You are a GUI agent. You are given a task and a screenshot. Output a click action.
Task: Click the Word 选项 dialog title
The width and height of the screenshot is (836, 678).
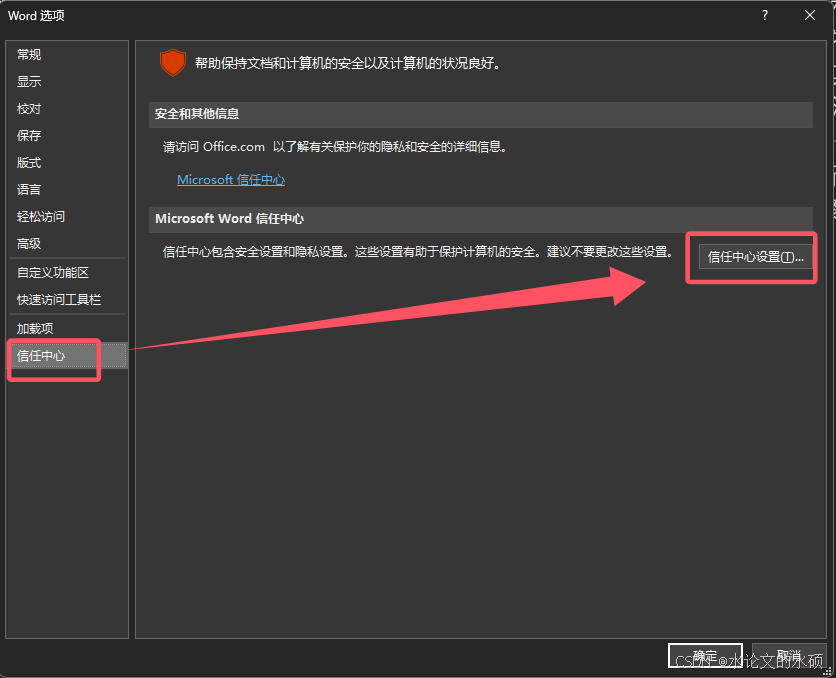[x=36, y=15]
